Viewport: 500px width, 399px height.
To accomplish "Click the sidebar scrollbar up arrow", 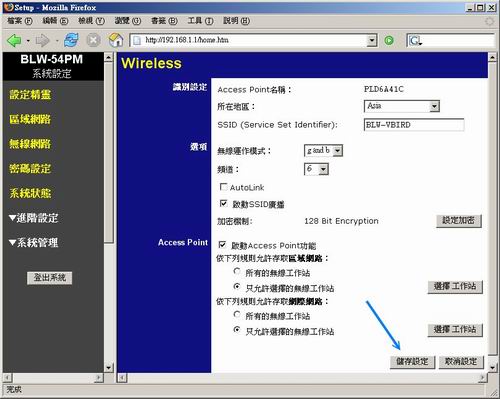I will tap(109, 57).
